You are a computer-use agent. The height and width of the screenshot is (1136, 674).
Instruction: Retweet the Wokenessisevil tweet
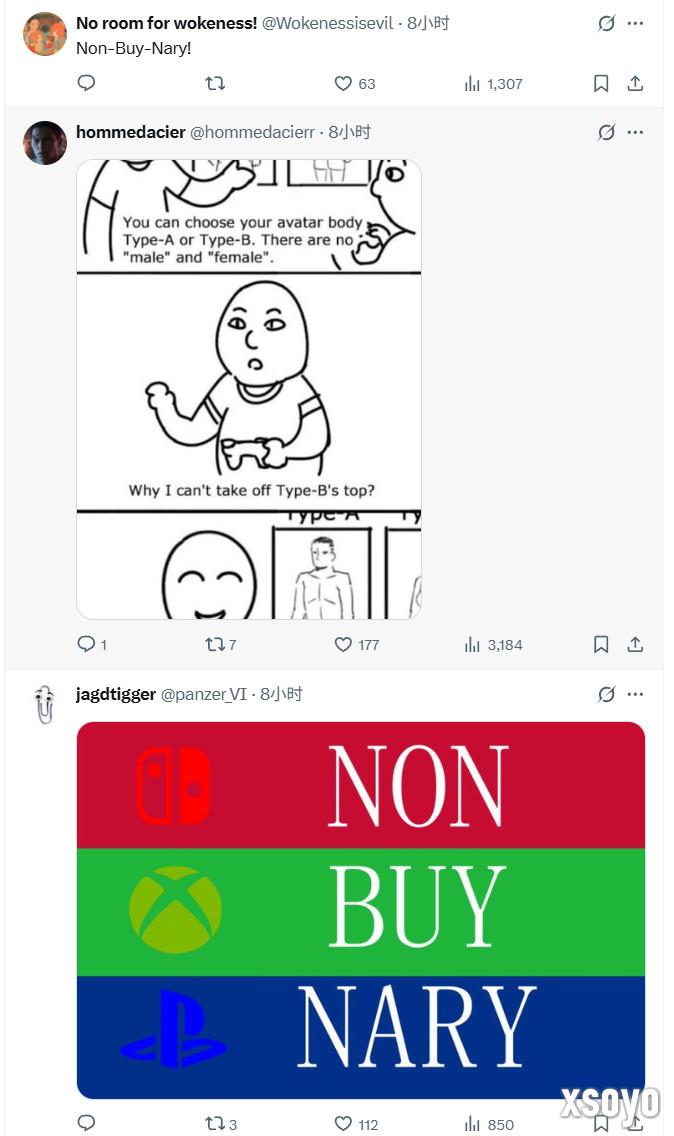click(x=215, y=83)
